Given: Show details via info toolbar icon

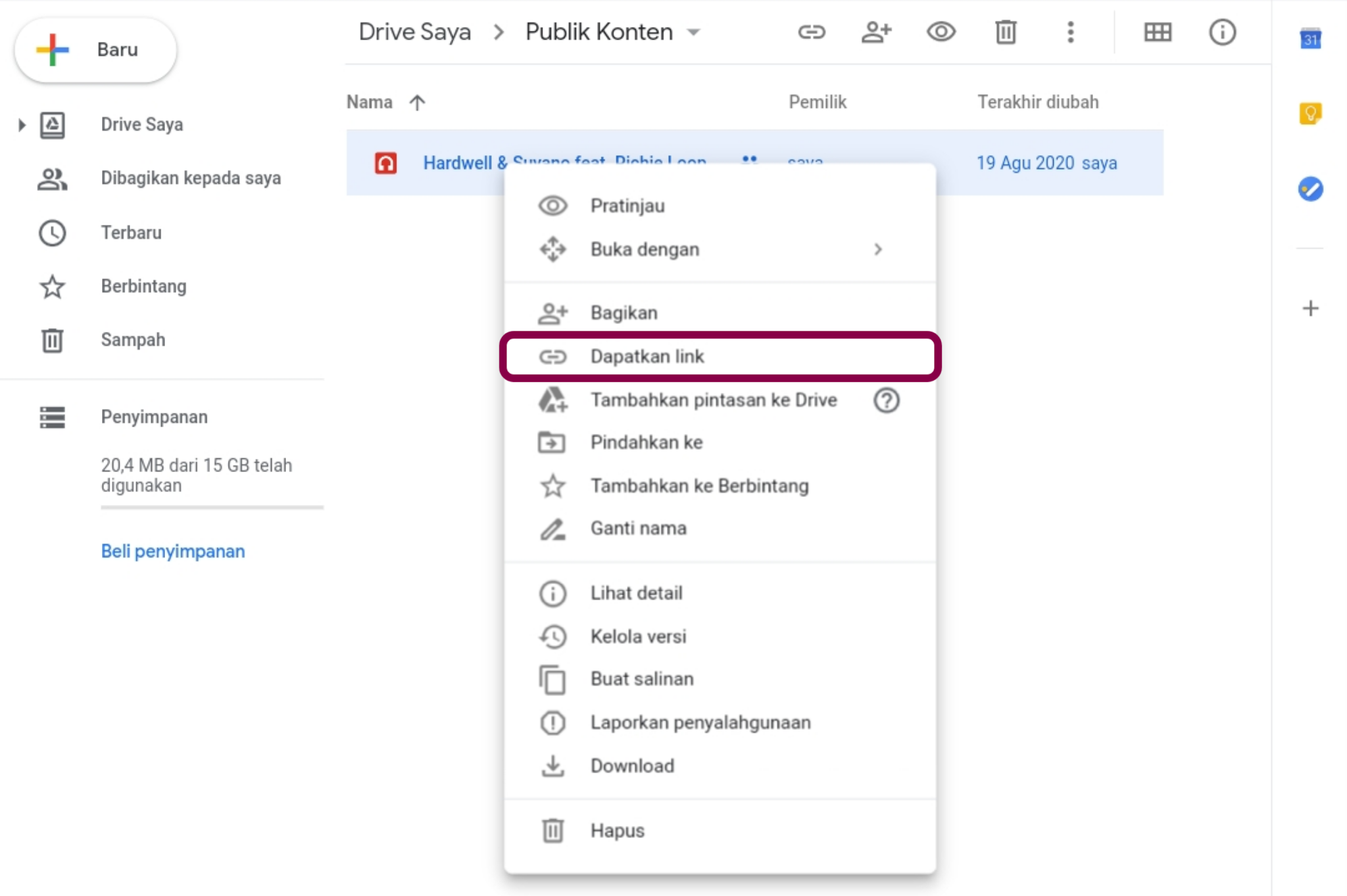Looking at the screenshot, I should pos(1222,32).
